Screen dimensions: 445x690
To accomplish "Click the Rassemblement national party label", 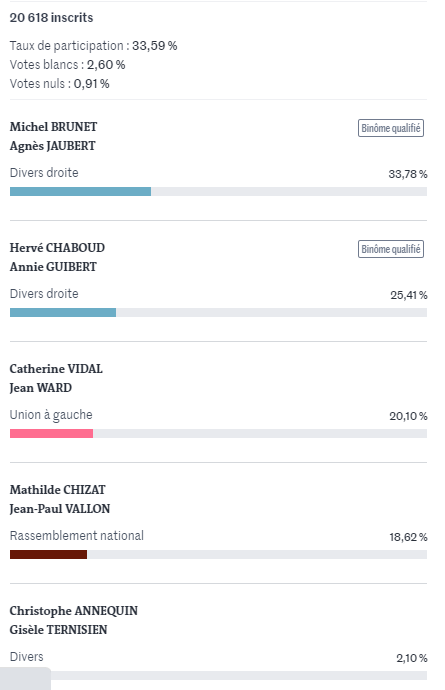I will [x=77, y=536].
